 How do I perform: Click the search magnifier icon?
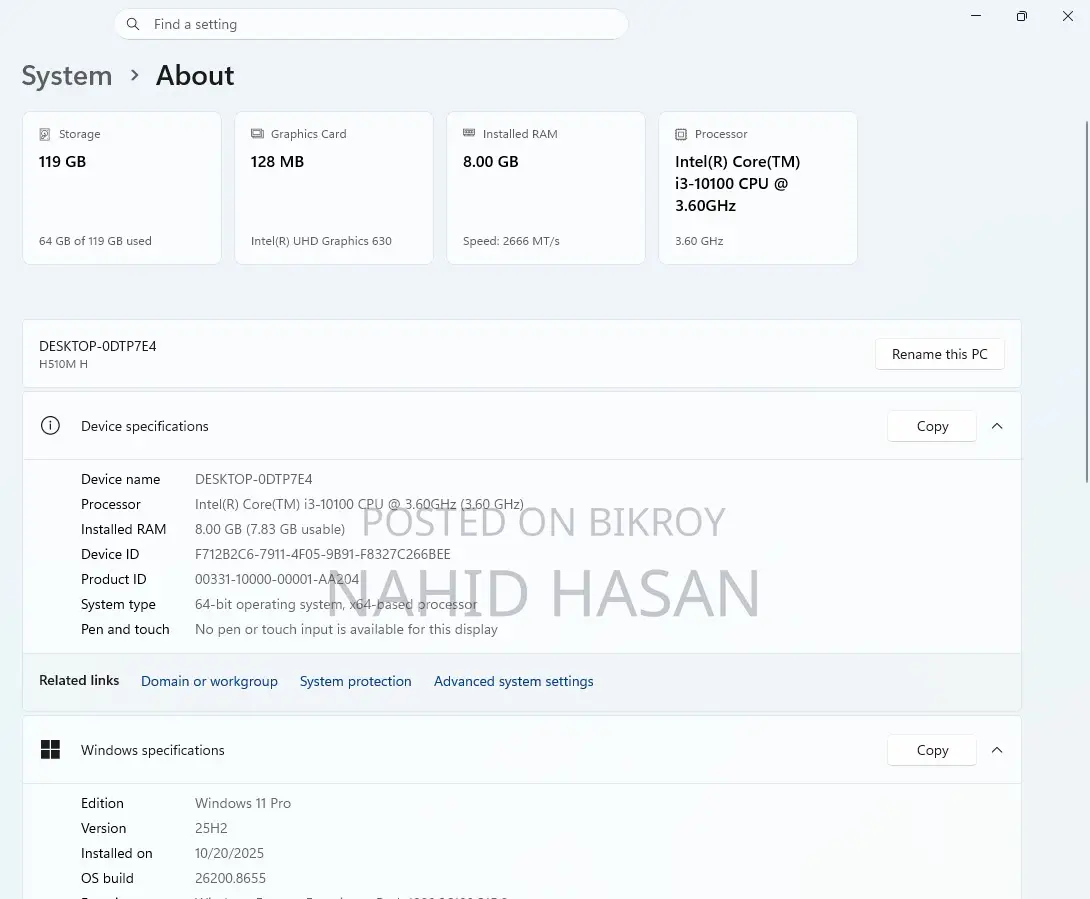133,24
